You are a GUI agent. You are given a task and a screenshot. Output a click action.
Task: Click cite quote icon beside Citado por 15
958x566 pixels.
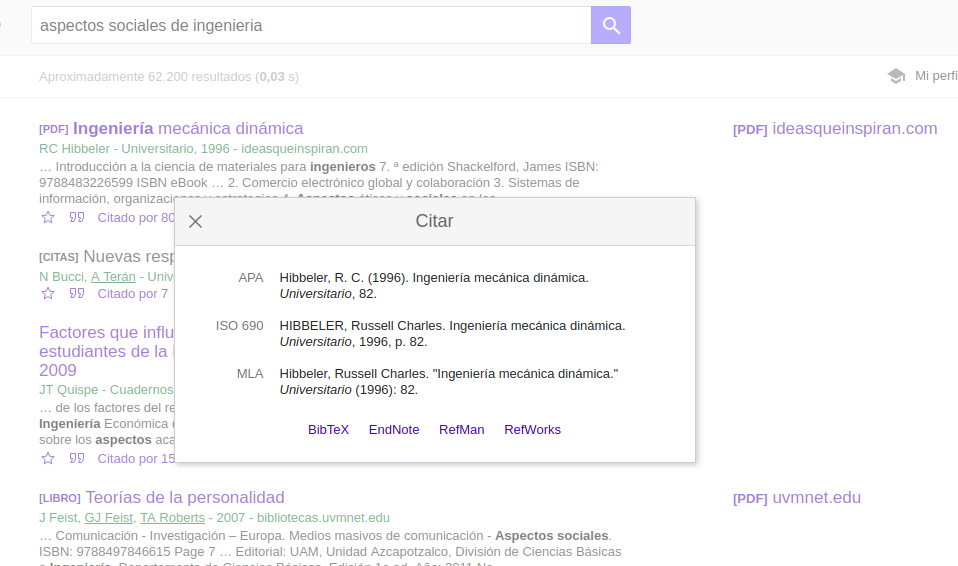76,458
